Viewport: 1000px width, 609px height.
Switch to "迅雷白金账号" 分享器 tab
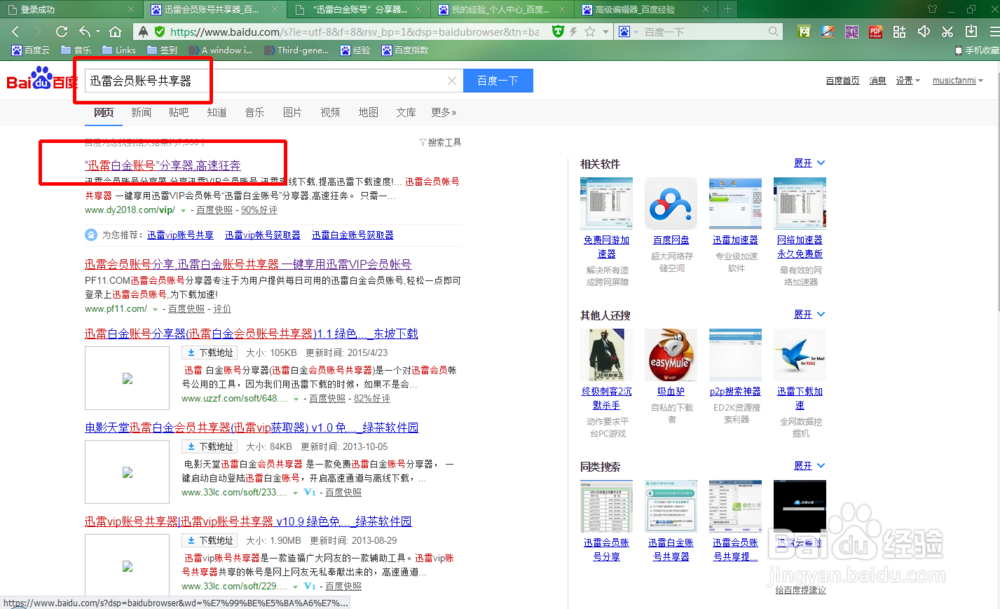(x=359, y=10)
